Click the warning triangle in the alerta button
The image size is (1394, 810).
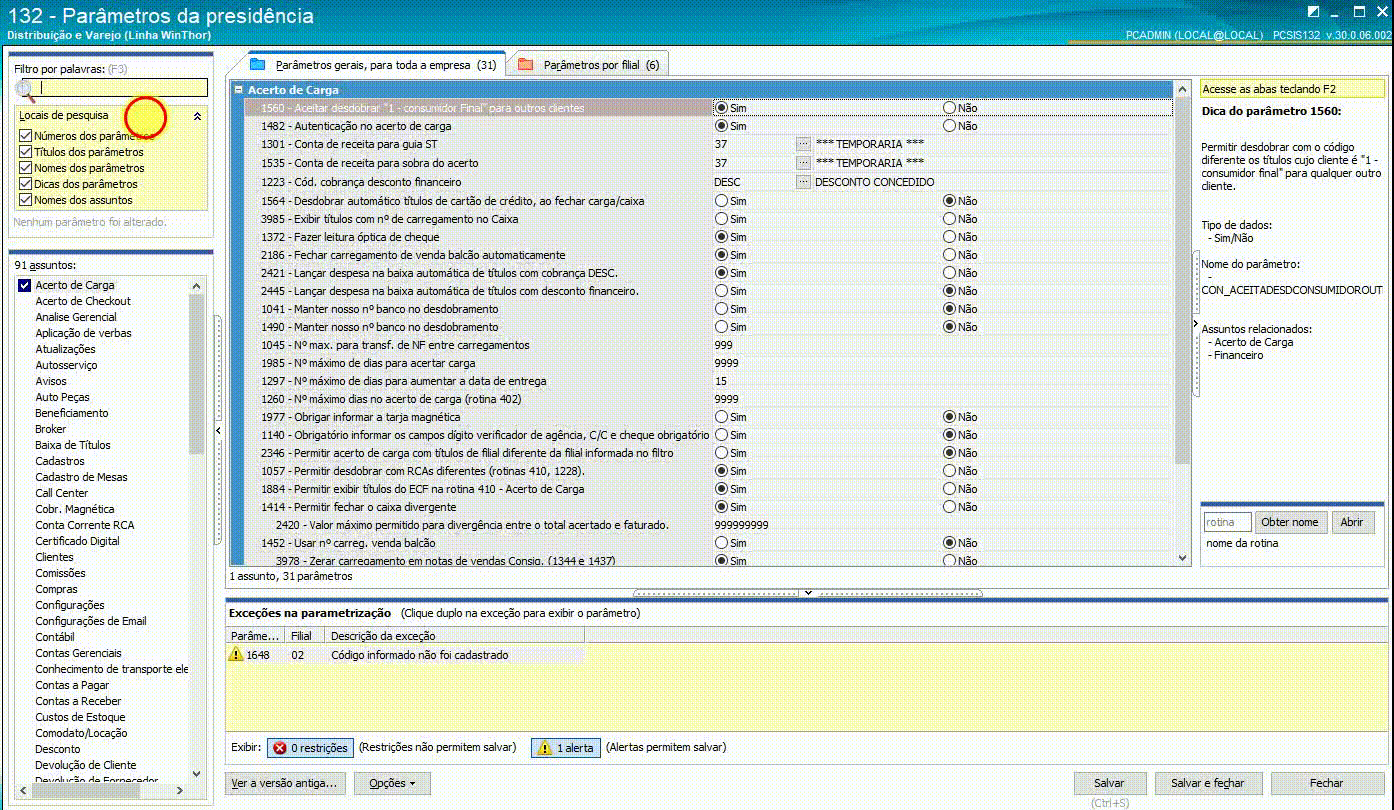[x=545, y=748]
